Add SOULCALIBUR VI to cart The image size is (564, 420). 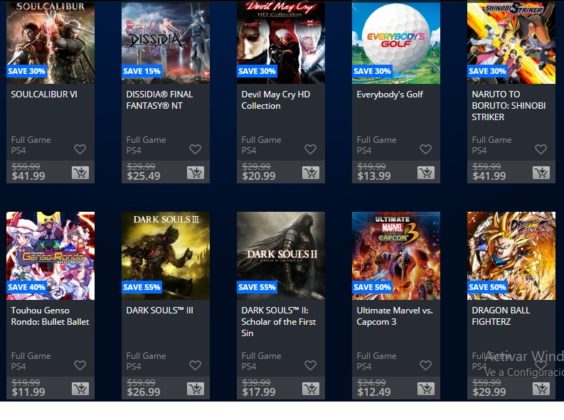click(x=80, y=173)
